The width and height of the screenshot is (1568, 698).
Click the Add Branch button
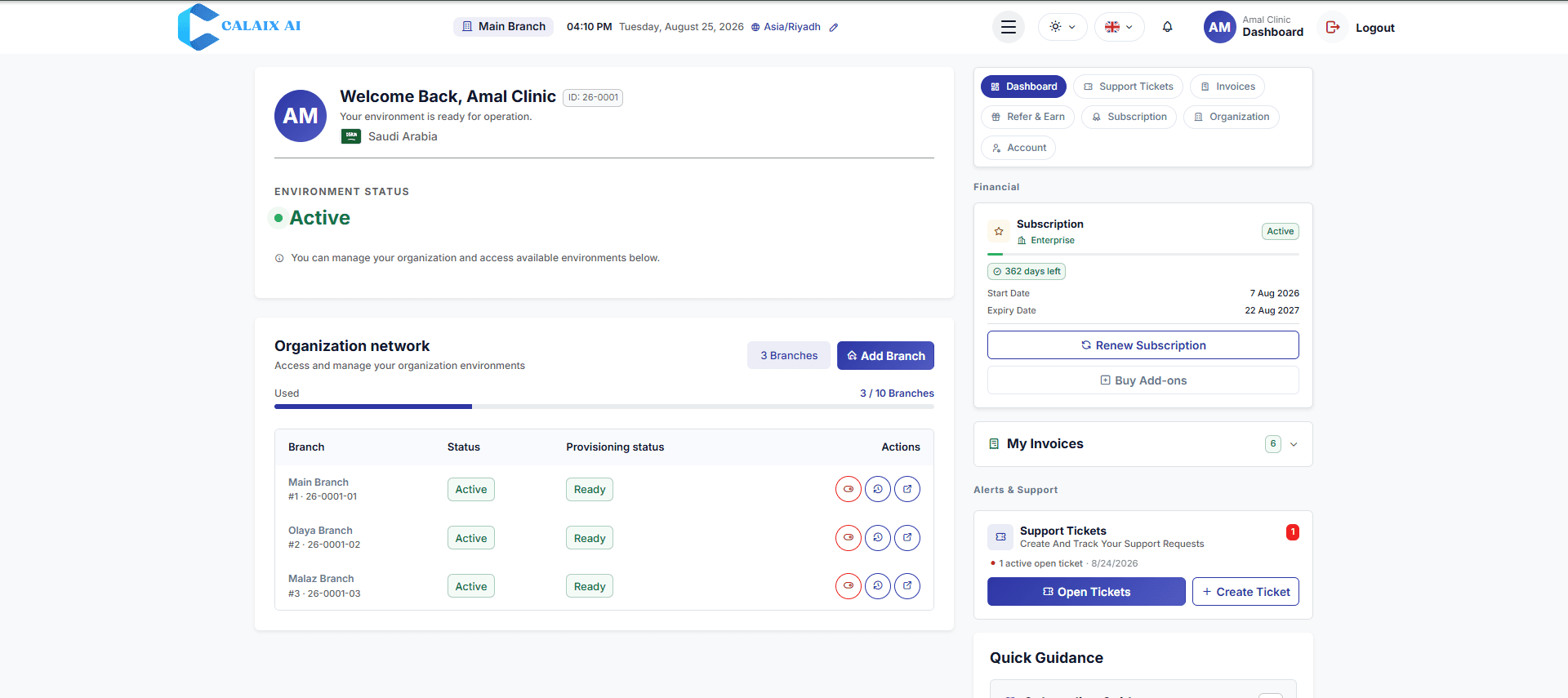click(885, 355)
